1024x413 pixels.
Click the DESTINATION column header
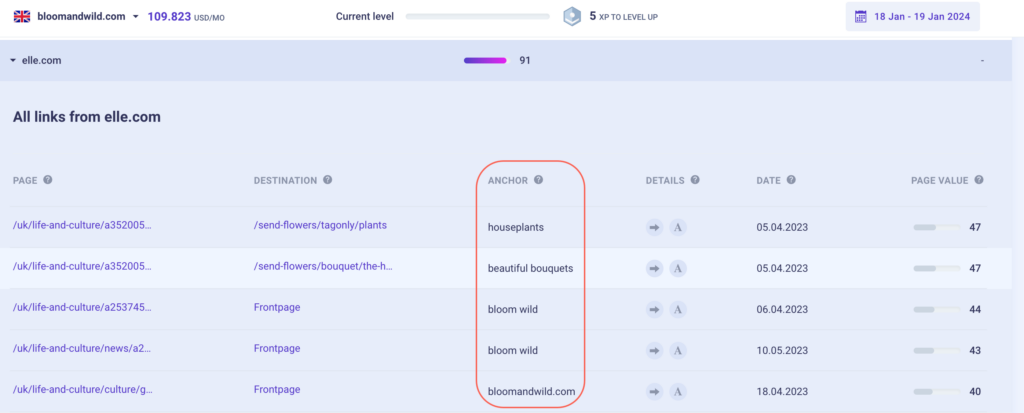coord(285,180)
